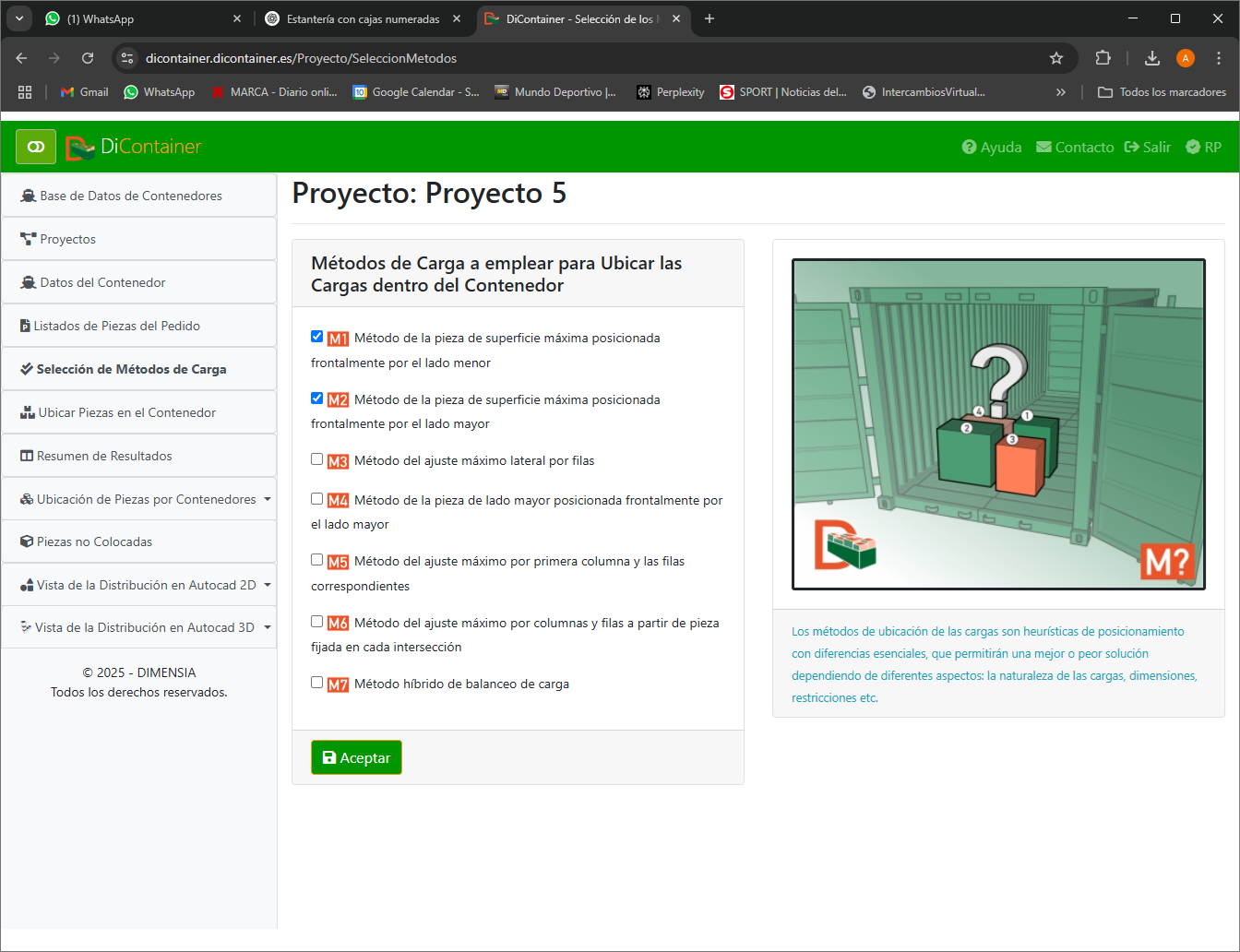Click the Ayuda help icon
The height and width of the screenshot is (952, 1240).
(969, 147)
